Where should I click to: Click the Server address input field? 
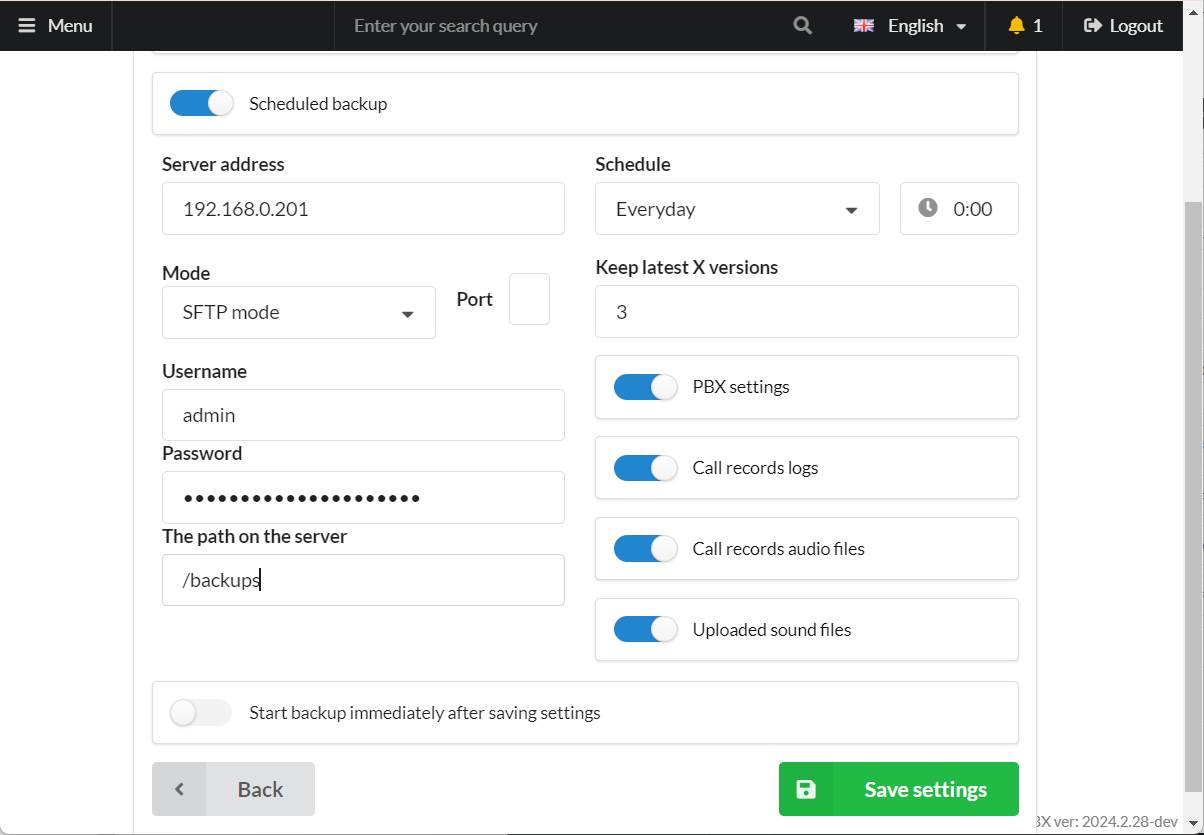(363, 209)
